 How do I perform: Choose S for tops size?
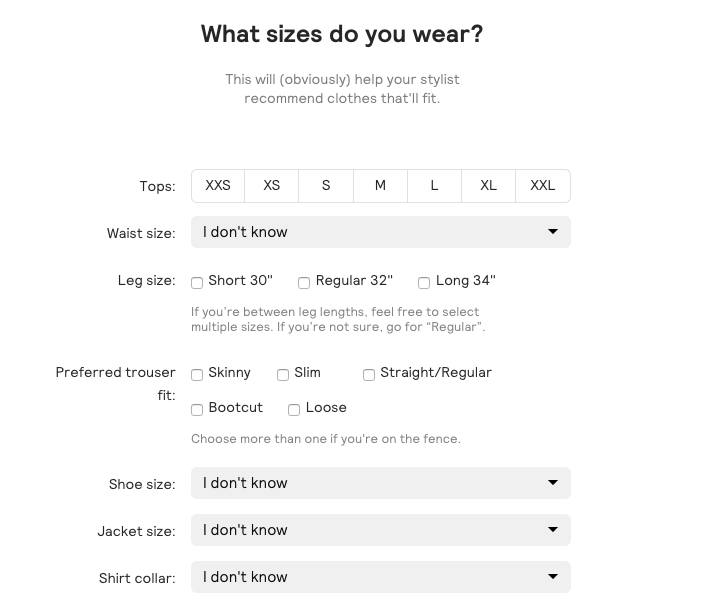[326, 185]
